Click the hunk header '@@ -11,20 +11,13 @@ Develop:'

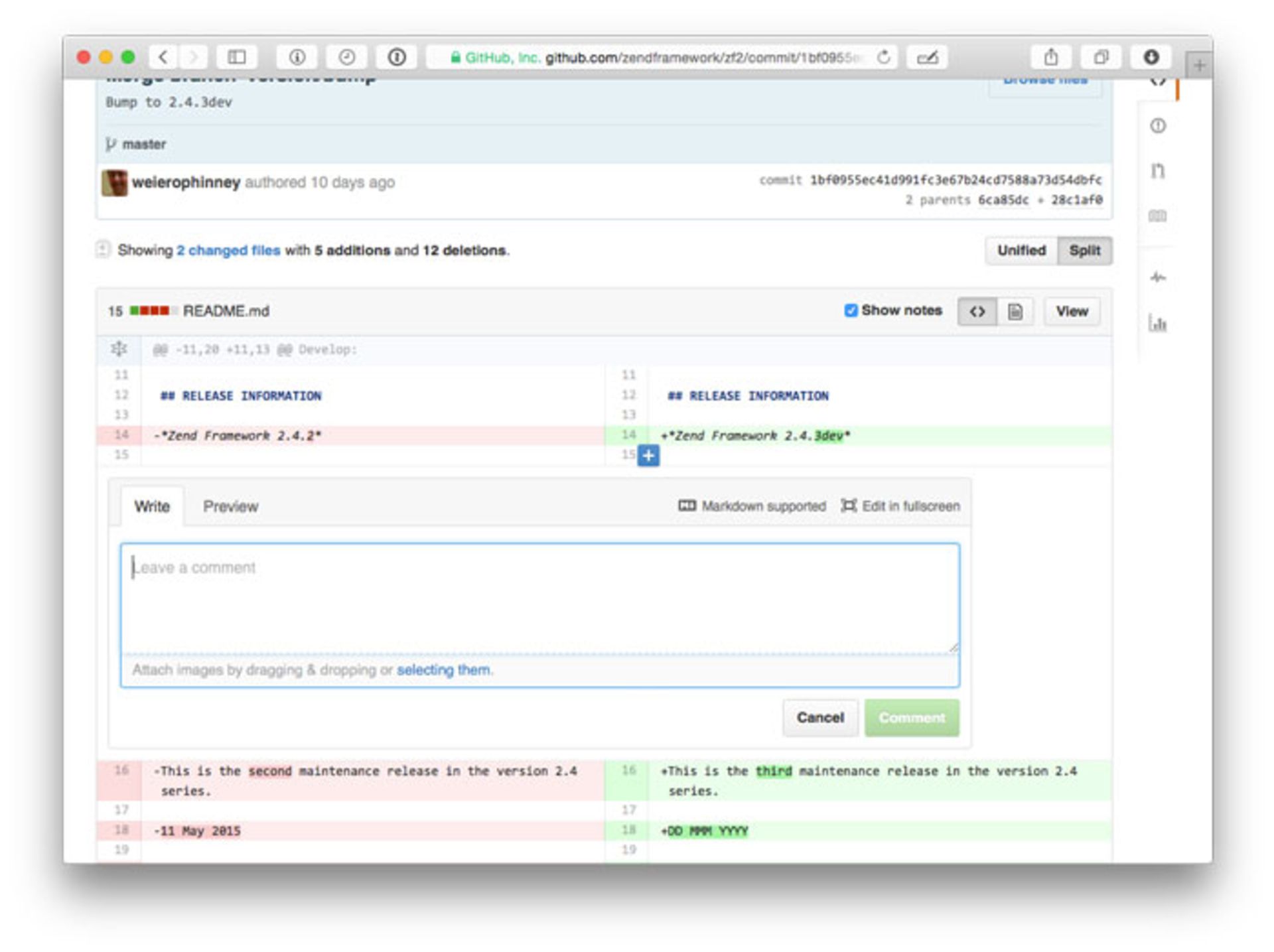tap(255, 350)
